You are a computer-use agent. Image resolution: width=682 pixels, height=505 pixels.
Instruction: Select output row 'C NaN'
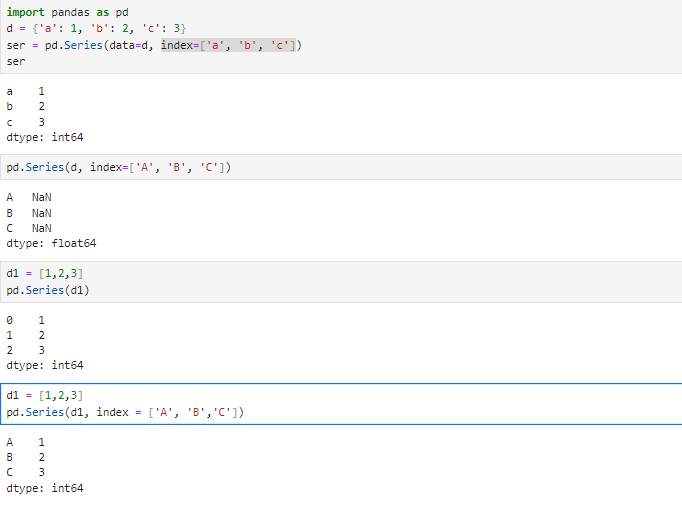click(29, 228)
